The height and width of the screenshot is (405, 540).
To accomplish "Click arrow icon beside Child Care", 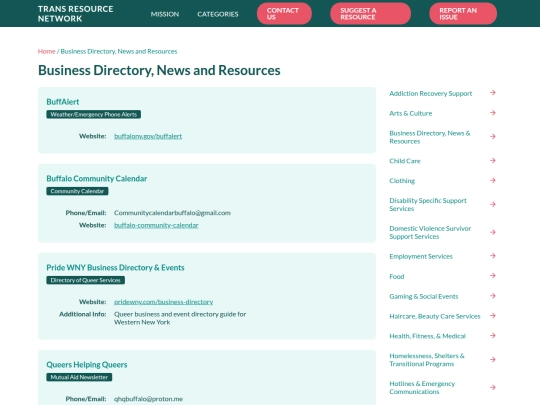I will [x=493, y=160].
